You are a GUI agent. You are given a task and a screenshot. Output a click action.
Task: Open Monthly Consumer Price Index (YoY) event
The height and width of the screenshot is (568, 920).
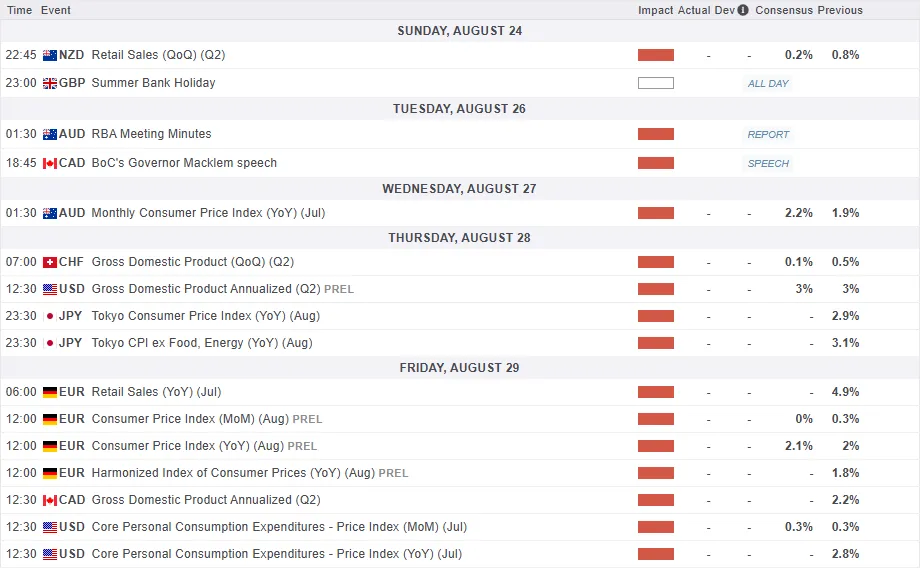tap(208, 213)
